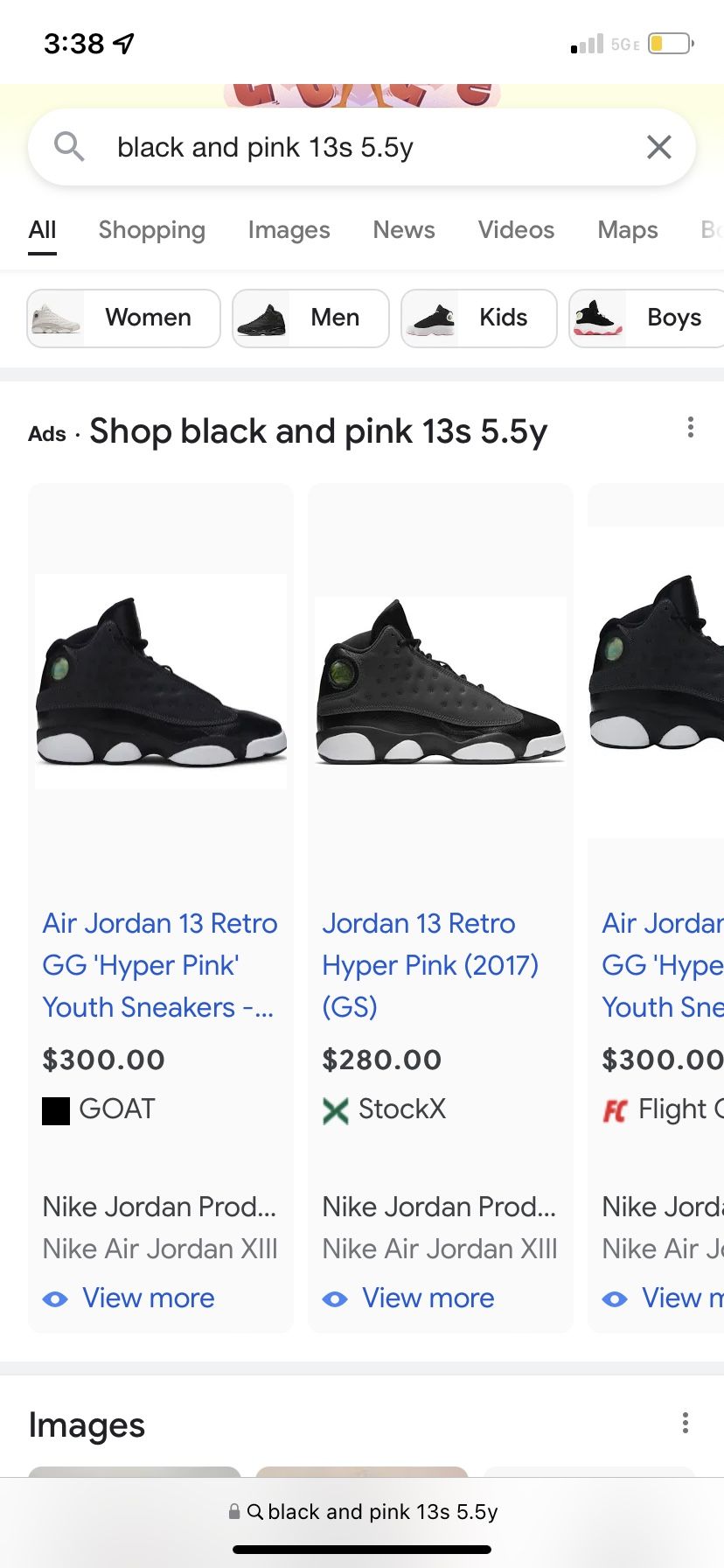The width and height of the screenshot is (724, 1568).
Task: Open the Videos tab
Action: tap(516, 230)
